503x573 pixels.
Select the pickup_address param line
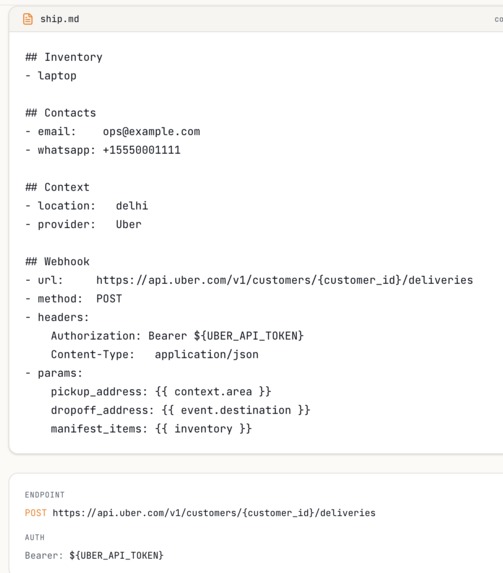[x=161, y=392]
